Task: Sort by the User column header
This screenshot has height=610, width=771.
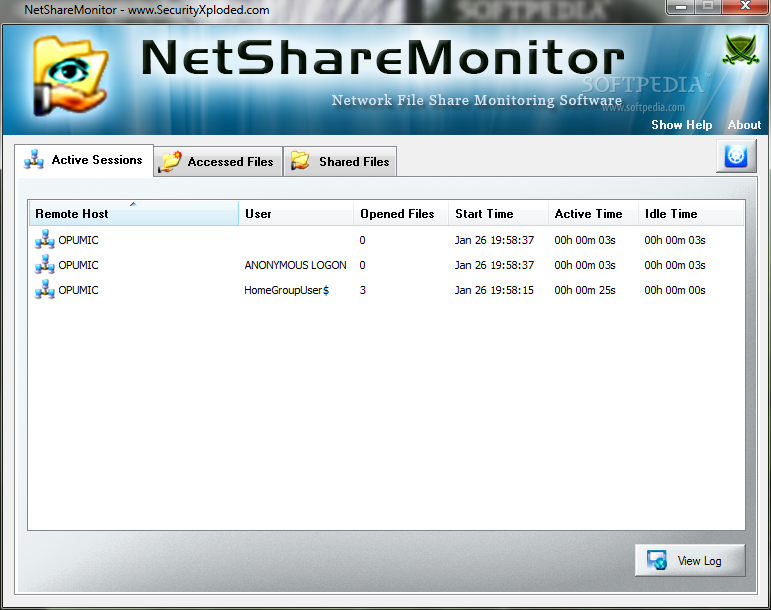Action: (x=296, y=213)
